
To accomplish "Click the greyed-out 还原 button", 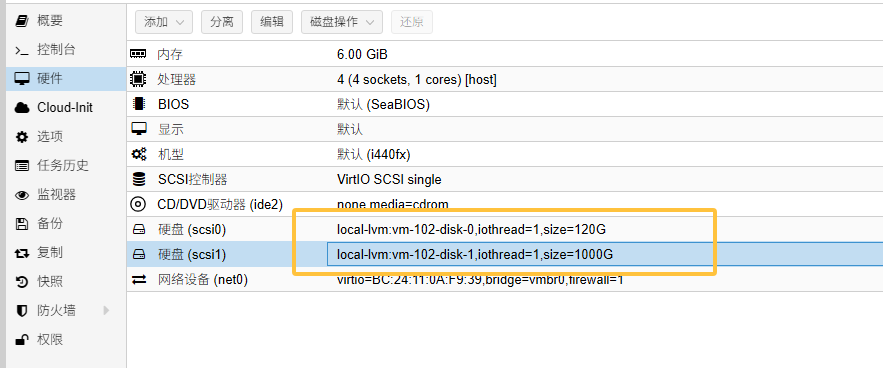I will 412,22.
